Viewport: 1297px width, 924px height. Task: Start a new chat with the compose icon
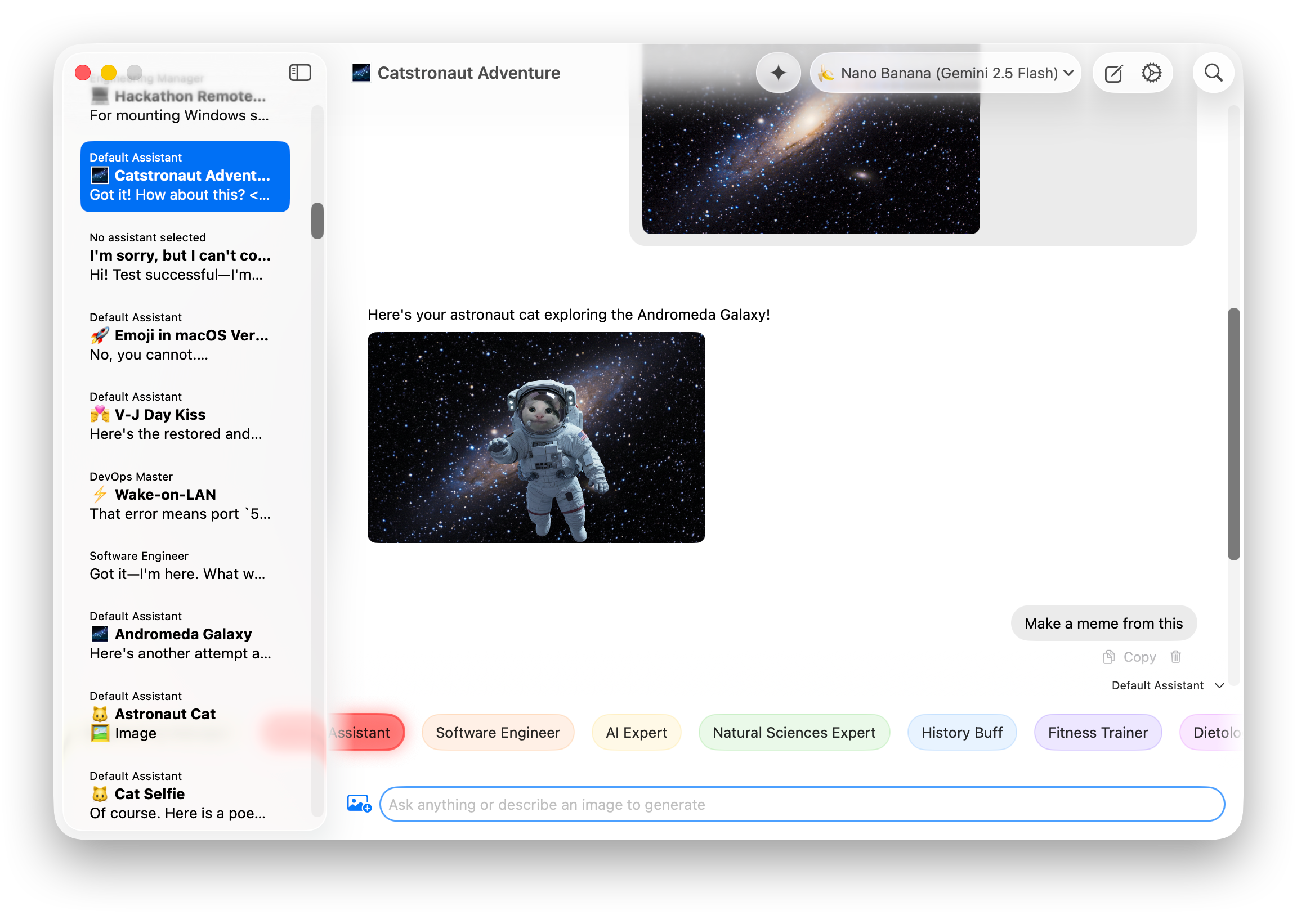(1113, 73)
